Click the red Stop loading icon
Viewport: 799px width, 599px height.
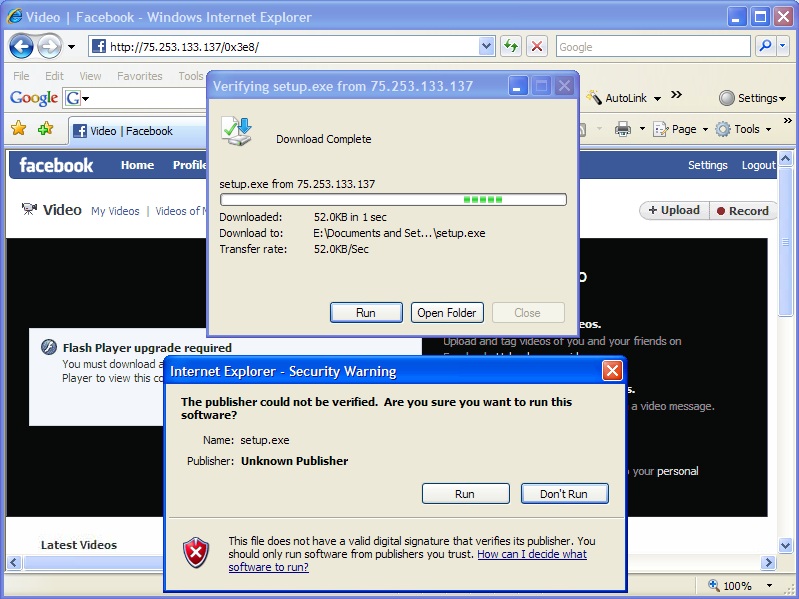[537, 46]
